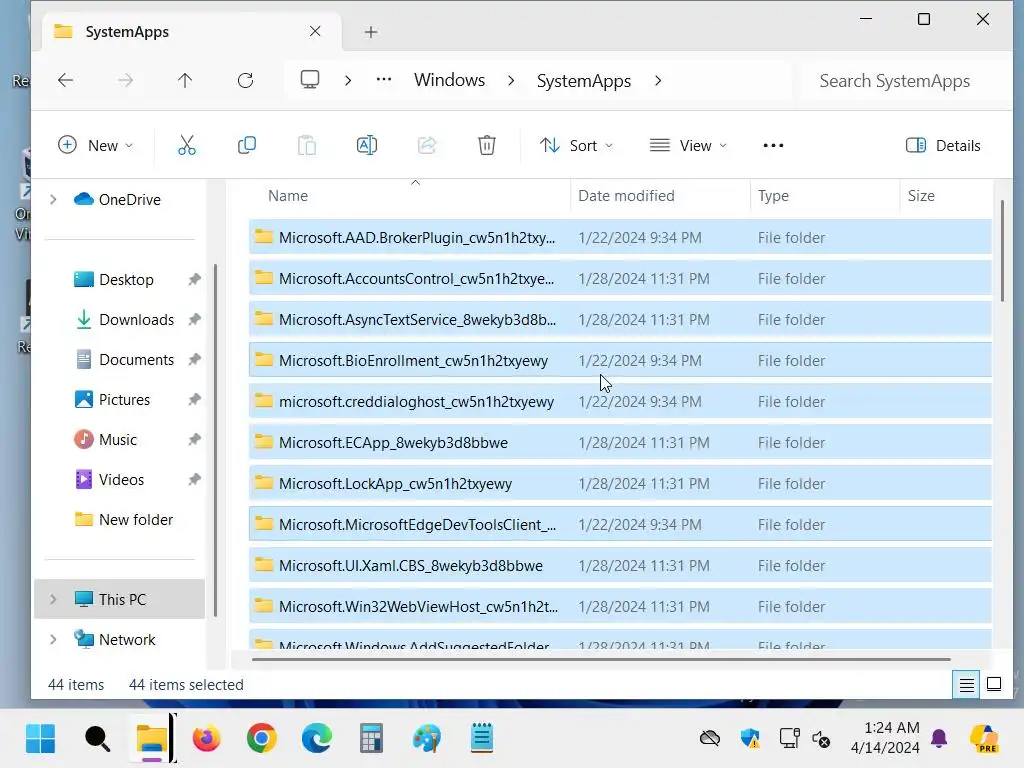
Task: Click chevron after Windows breadcrumb
Action: point(511,80)
